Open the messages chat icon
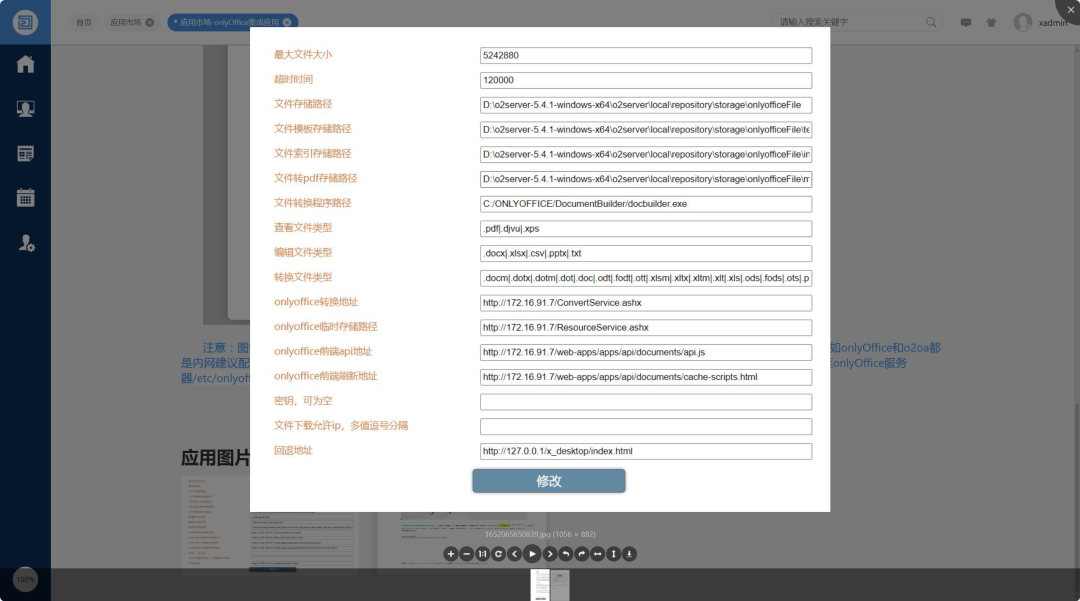The image size is (1080, 601). 966,23
